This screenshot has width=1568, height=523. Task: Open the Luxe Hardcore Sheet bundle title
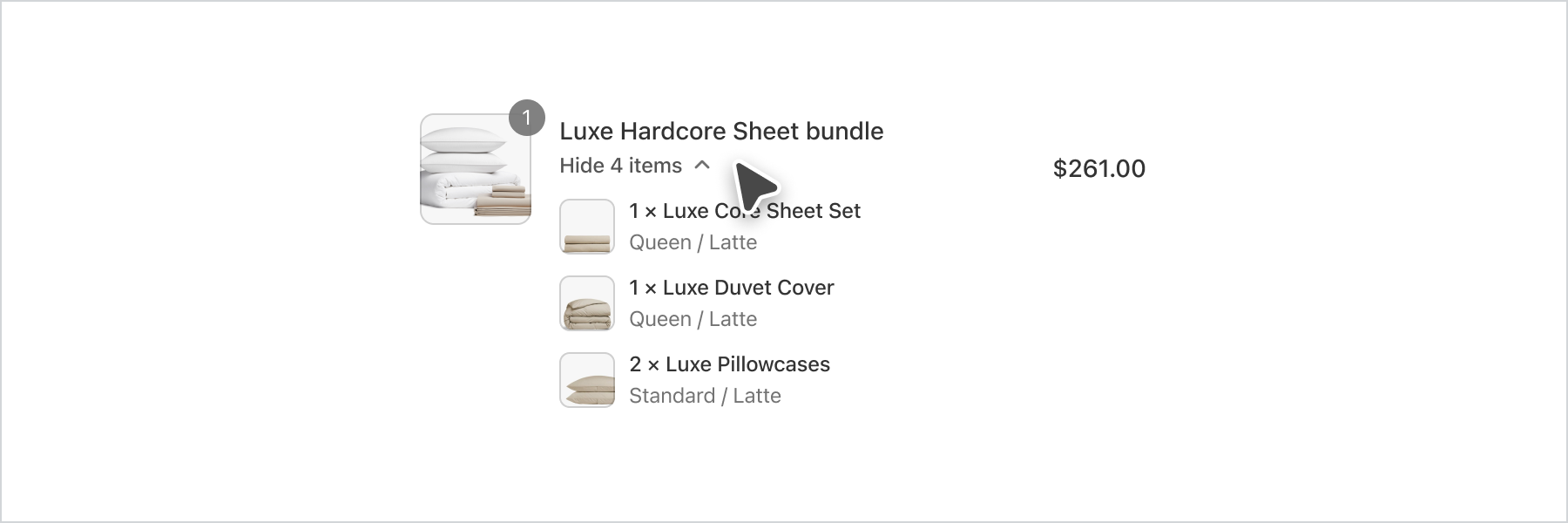721,132
